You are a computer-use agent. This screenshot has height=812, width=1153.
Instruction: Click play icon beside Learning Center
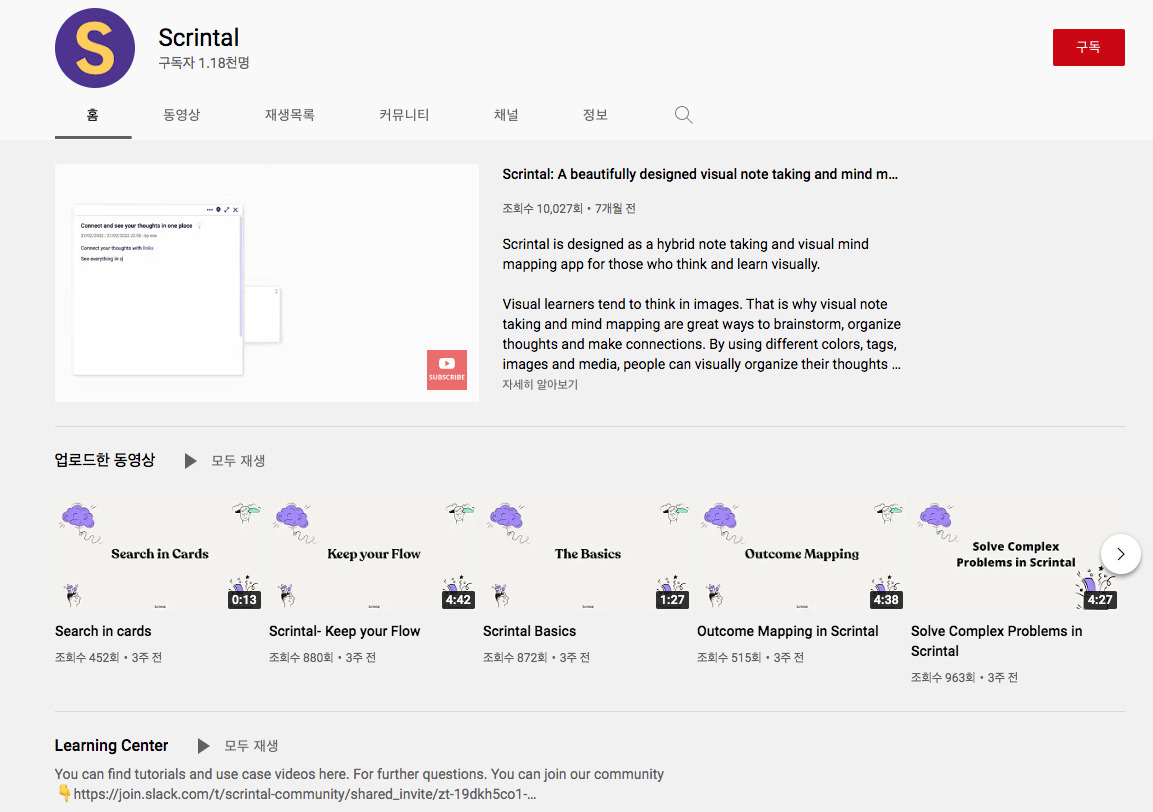pos(204,746)
